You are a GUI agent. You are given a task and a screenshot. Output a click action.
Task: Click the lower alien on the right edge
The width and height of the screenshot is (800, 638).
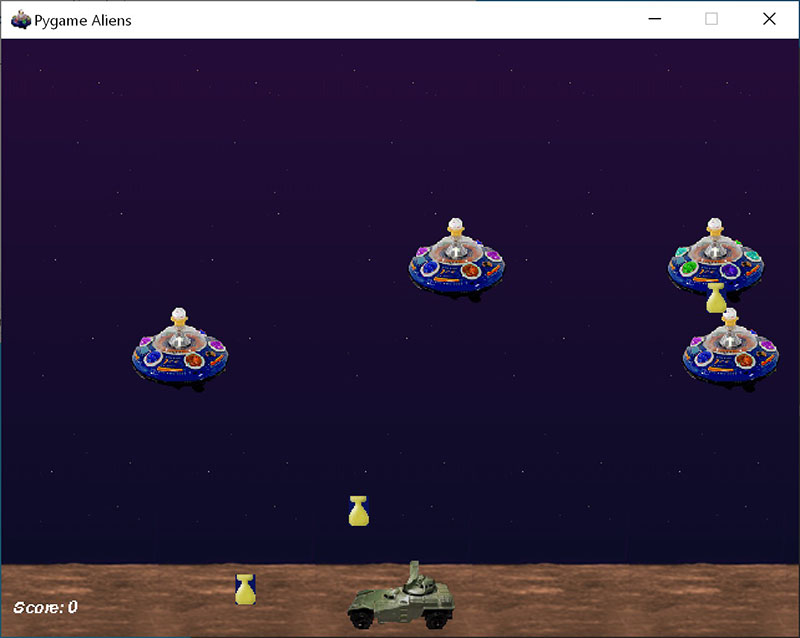point(730,350)
